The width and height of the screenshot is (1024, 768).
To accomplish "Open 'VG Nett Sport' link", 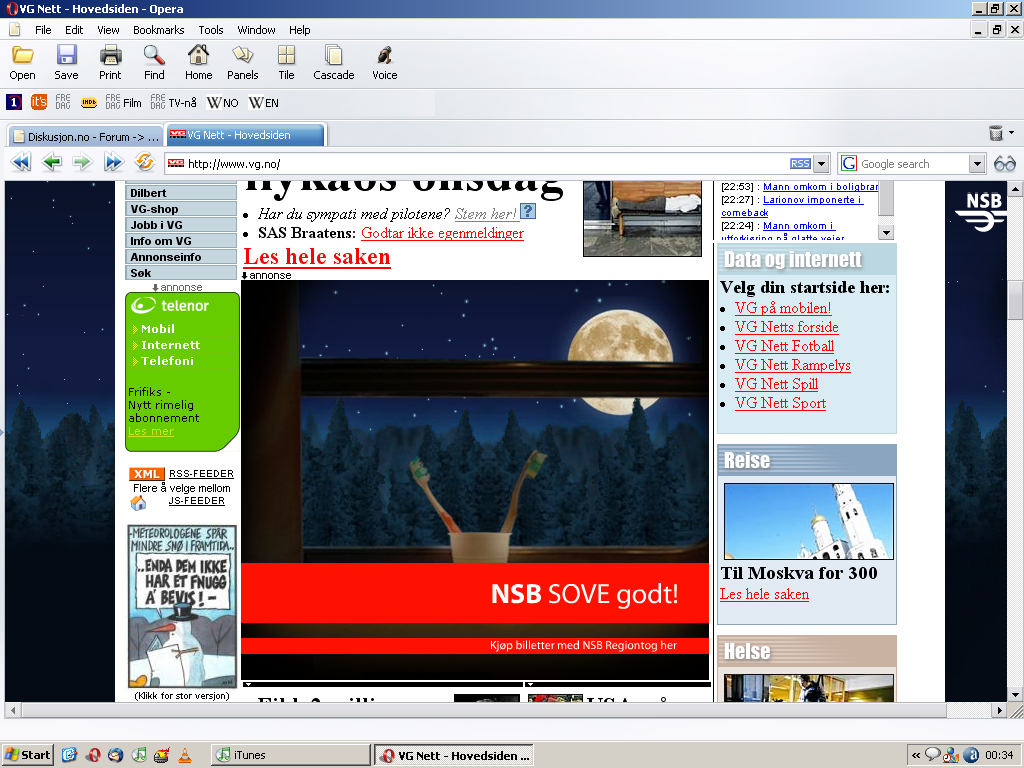I will click(780, 403).
